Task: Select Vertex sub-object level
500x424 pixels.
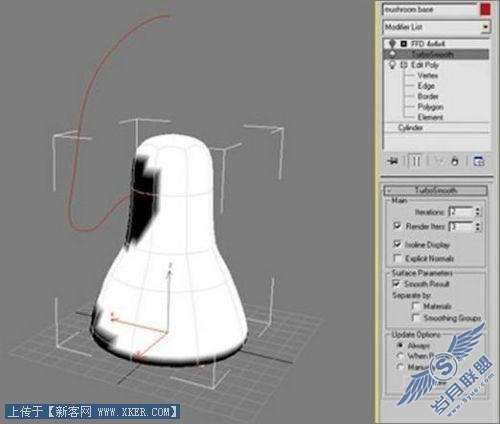Action: (x=427, y=75)
